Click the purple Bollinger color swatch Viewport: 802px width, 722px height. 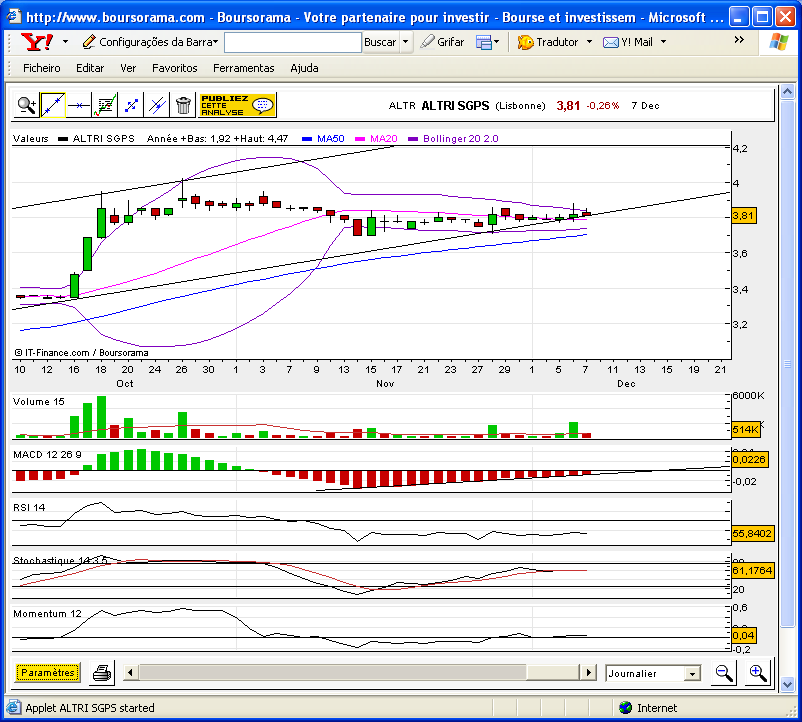[x=413, y=139]
